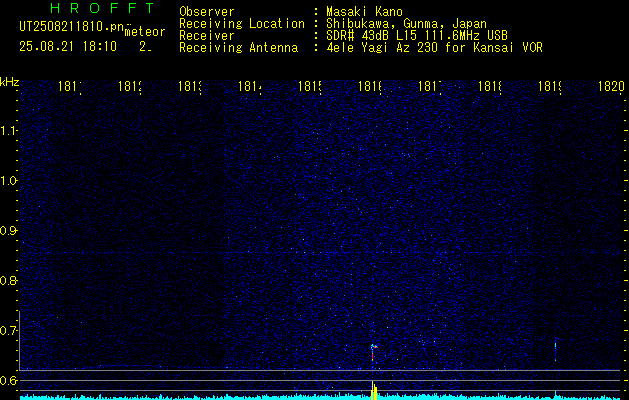Click the 1820 time axis label
Image resolution: width=629 pixels, height=400 pixels.
coord(611,87)
